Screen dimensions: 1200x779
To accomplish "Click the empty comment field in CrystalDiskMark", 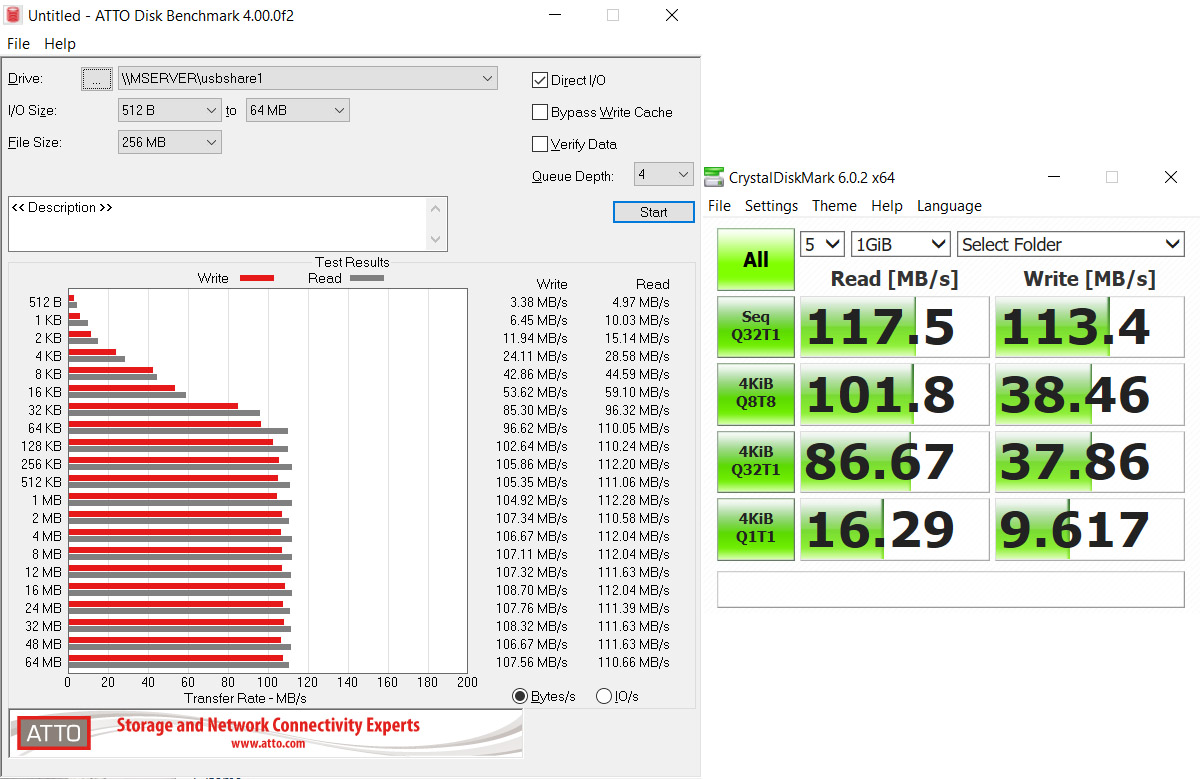I will pyautogui.click(x=951, y=589).
